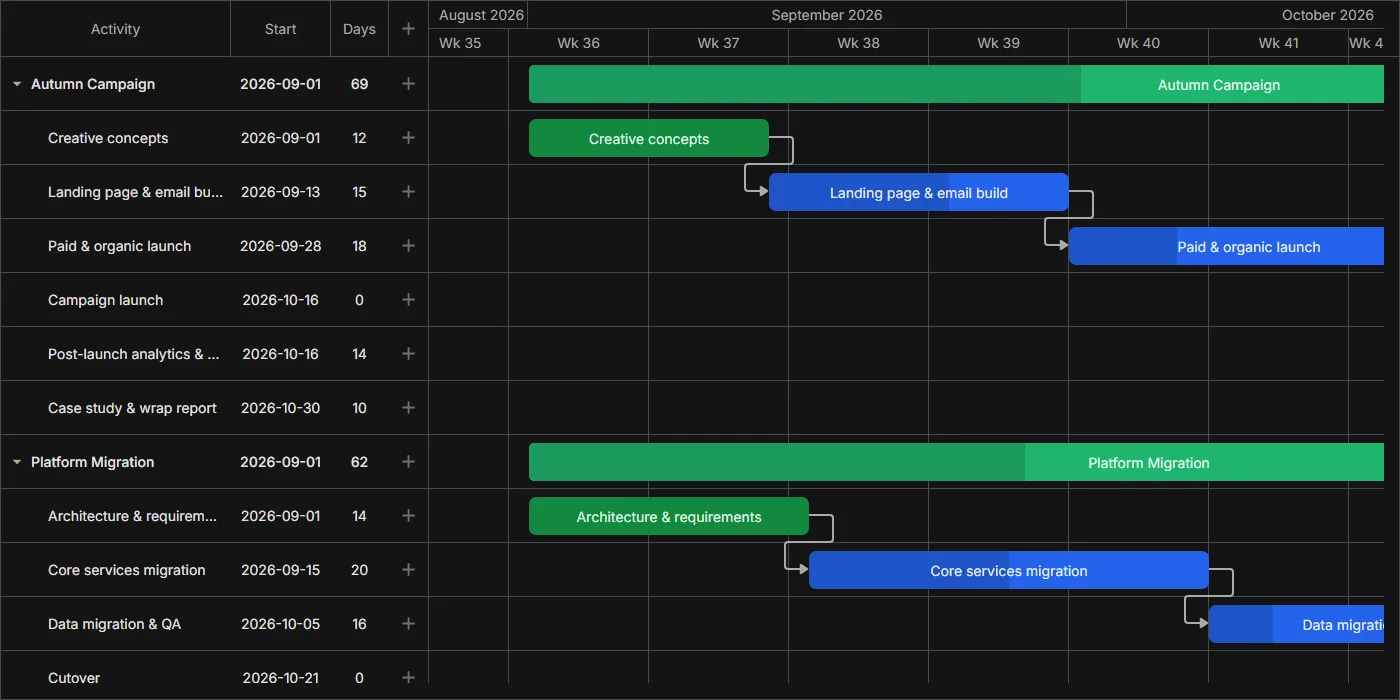1400x700 pixels.
Task: Collapse the Platform Migration group
Action: 17,462
